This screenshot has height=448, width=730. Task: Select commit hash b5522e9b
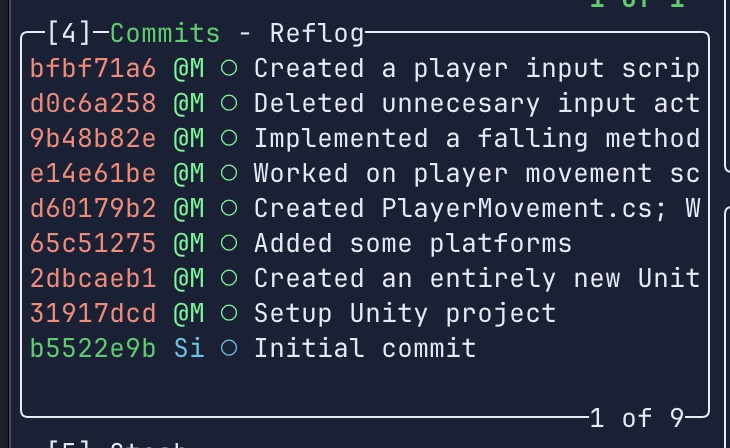93,349
